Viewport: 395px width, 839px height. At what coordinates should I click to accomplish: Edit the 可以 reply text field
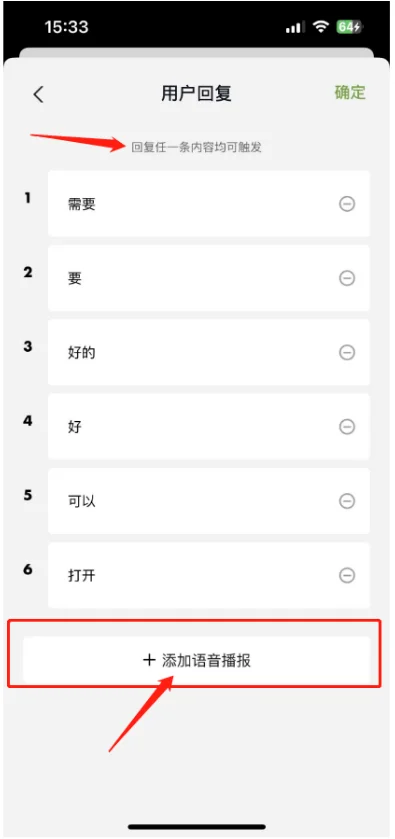209,501
